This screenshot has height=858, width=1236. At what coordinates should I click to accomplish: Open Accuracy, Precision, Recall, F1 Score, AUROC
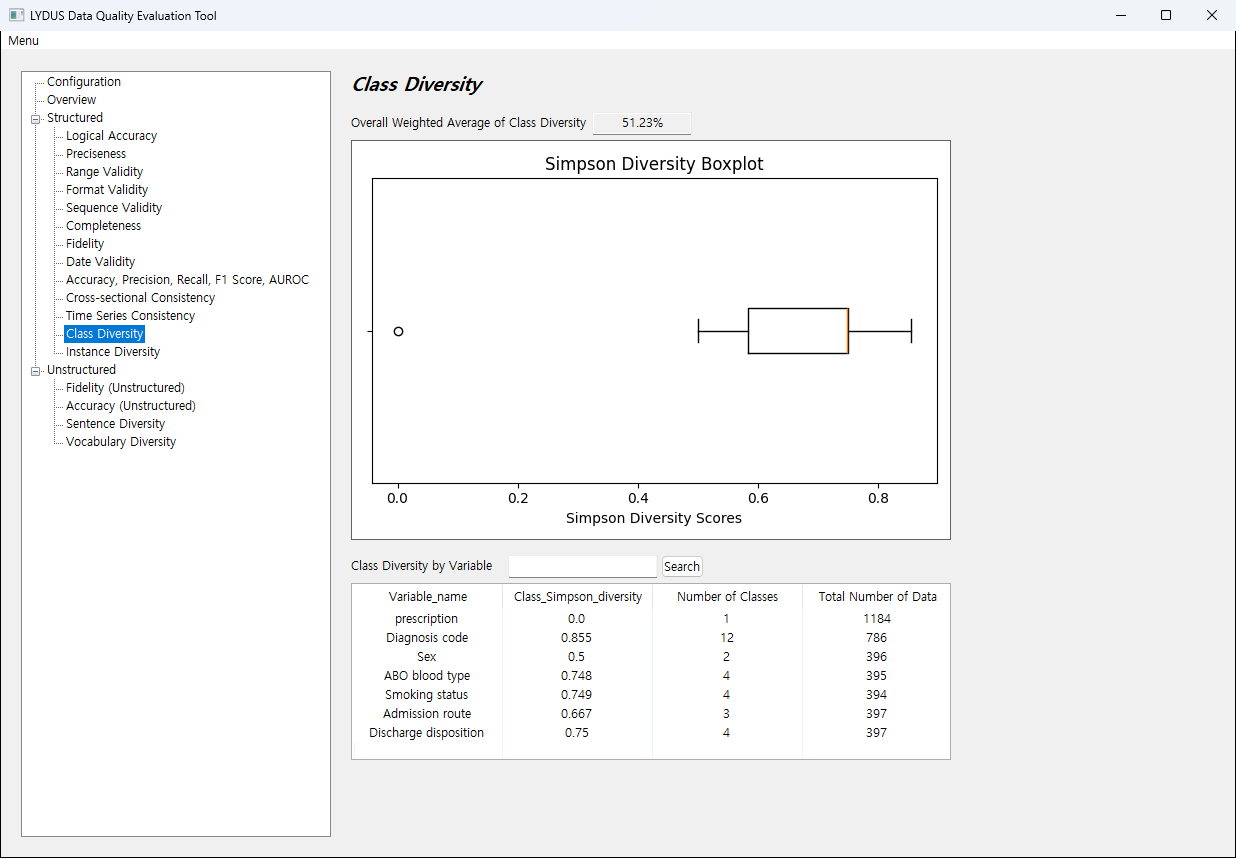tap(187, 280)
